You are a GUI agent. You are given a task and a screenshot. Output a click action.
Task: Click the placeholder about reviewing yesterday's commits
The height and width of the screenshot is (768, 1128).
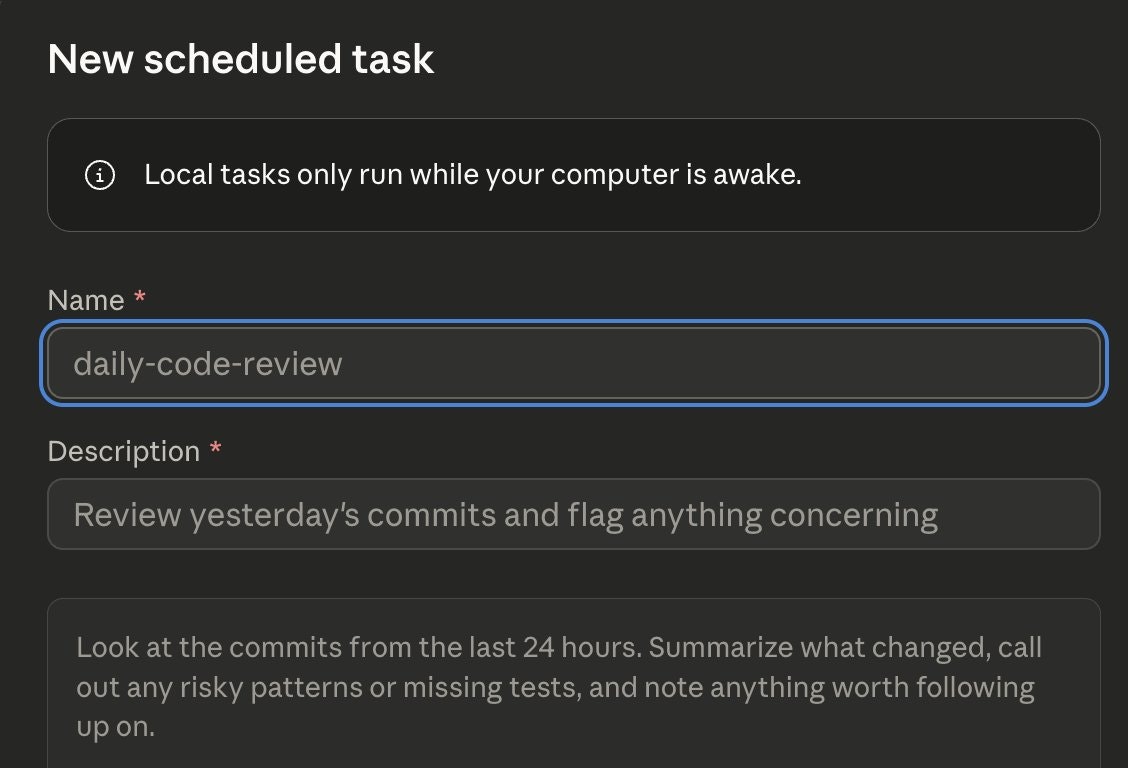(x=504, y=514)
